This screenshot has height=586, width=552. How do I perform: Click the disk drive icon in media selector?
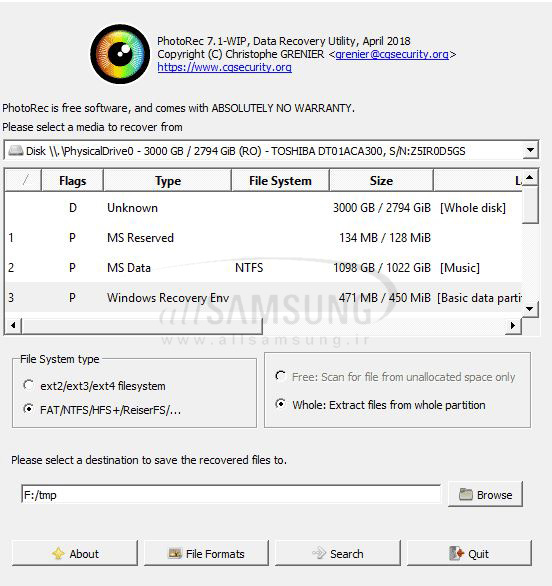[16, 151]
